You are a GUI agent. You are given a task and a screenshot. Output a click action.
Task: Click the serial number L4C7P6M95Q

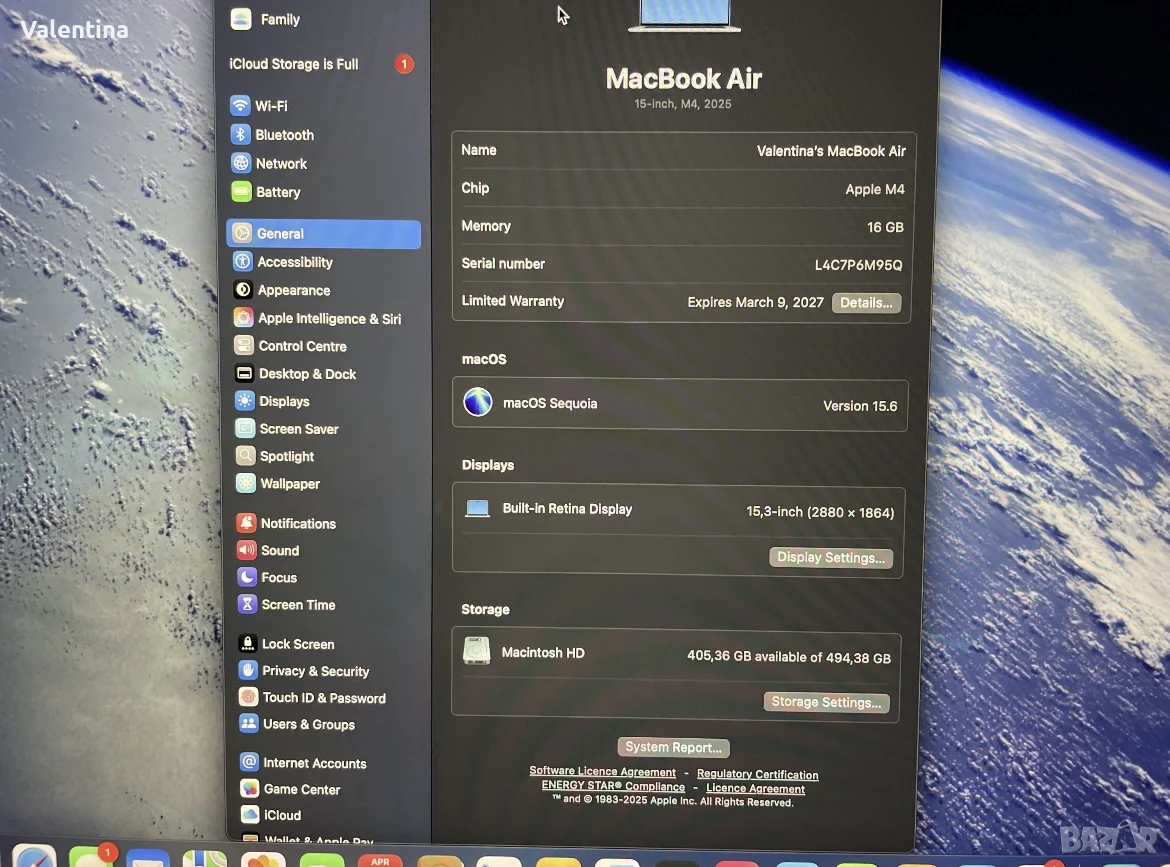(858, 265)
